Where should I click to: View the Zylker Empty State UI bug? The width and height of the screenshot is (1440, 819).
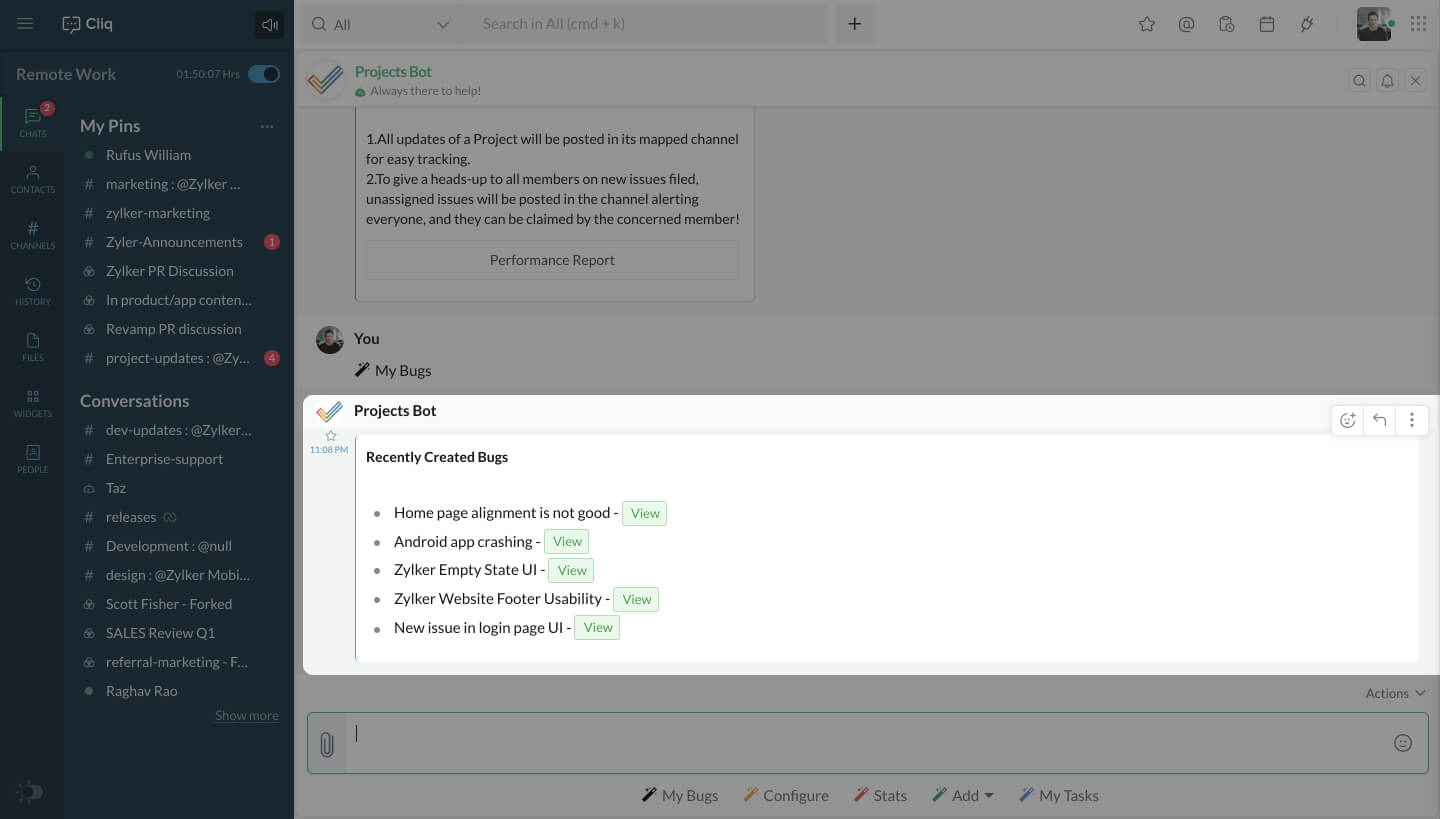pyautogui.click(x=572, y=570)
